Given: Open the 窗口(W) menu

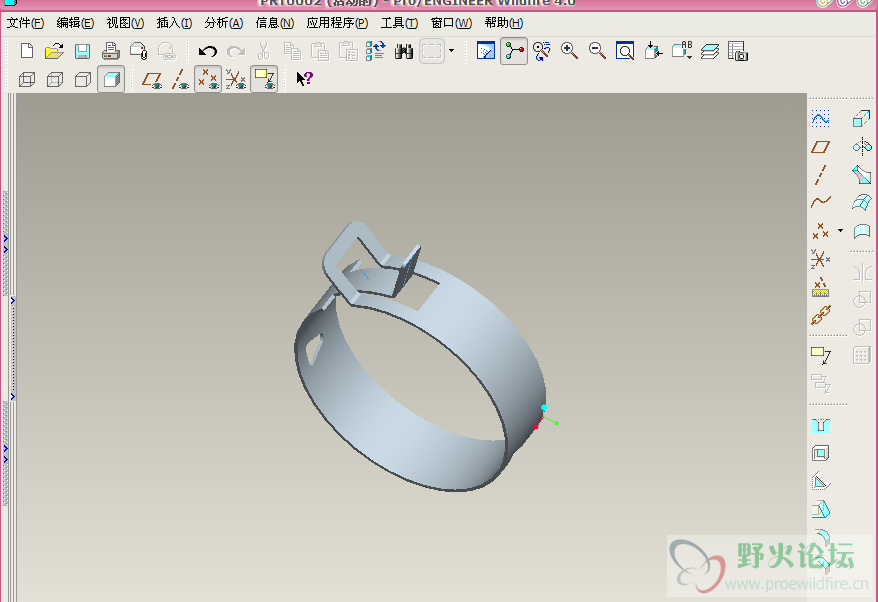Looking at the screenshot, I should (451, 23).
